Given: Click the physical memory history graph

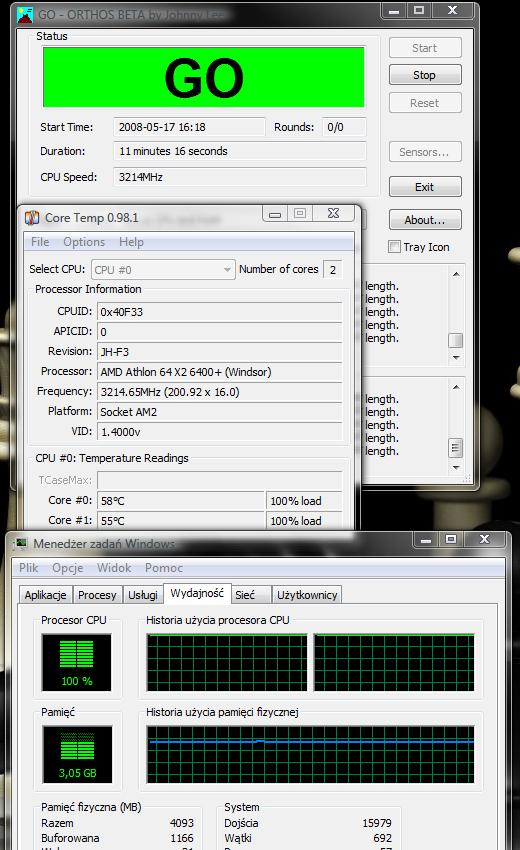Looking at the screenshot, I should (x=310, y=755).
